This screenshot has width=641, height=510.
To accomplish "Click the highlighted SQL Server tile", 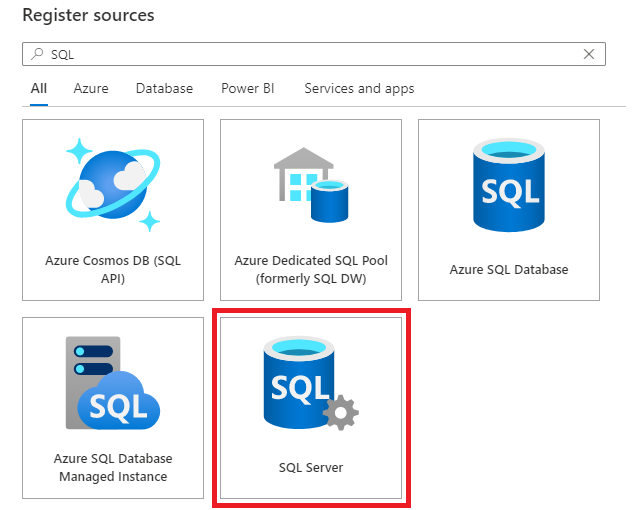I will tap(310, 408).
